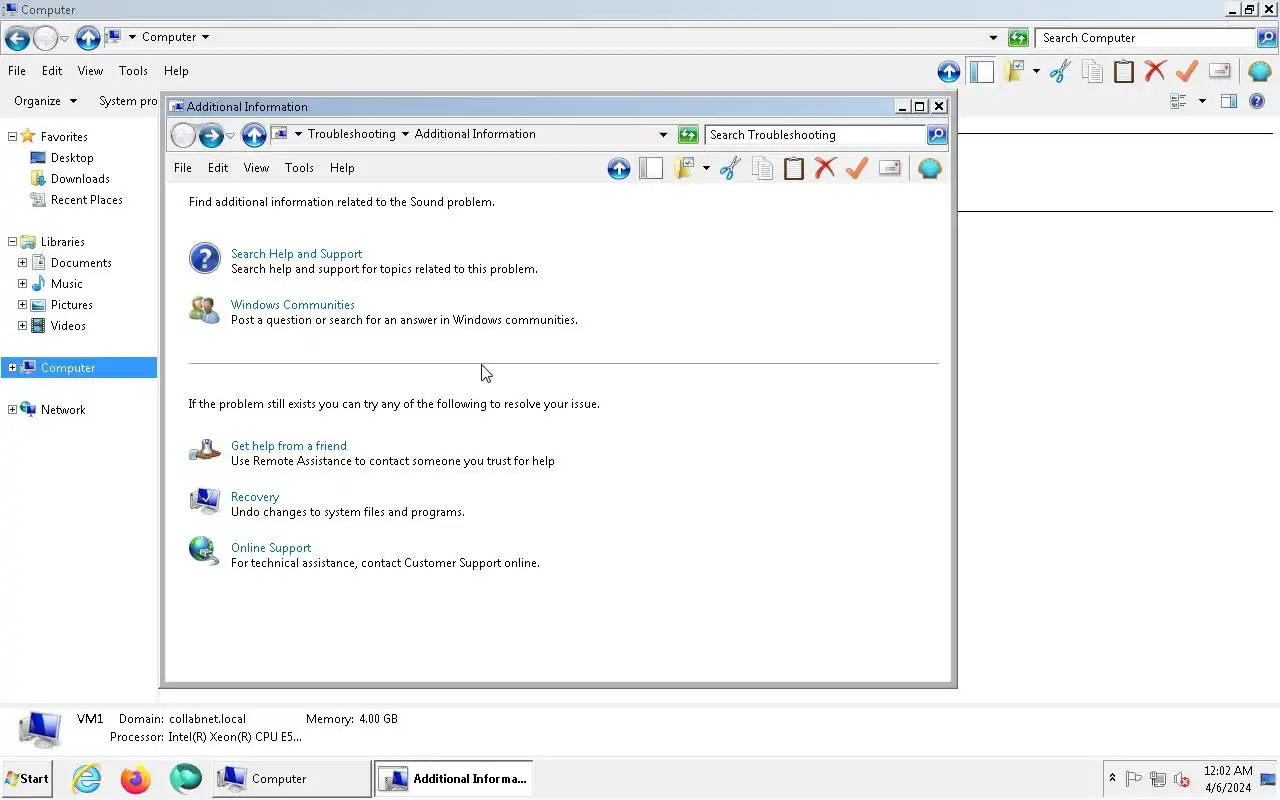The image size is (1280, 800).
Task: Click Cut scissors icon in Computer window toolbar
Action: (x=1060, y=72)
